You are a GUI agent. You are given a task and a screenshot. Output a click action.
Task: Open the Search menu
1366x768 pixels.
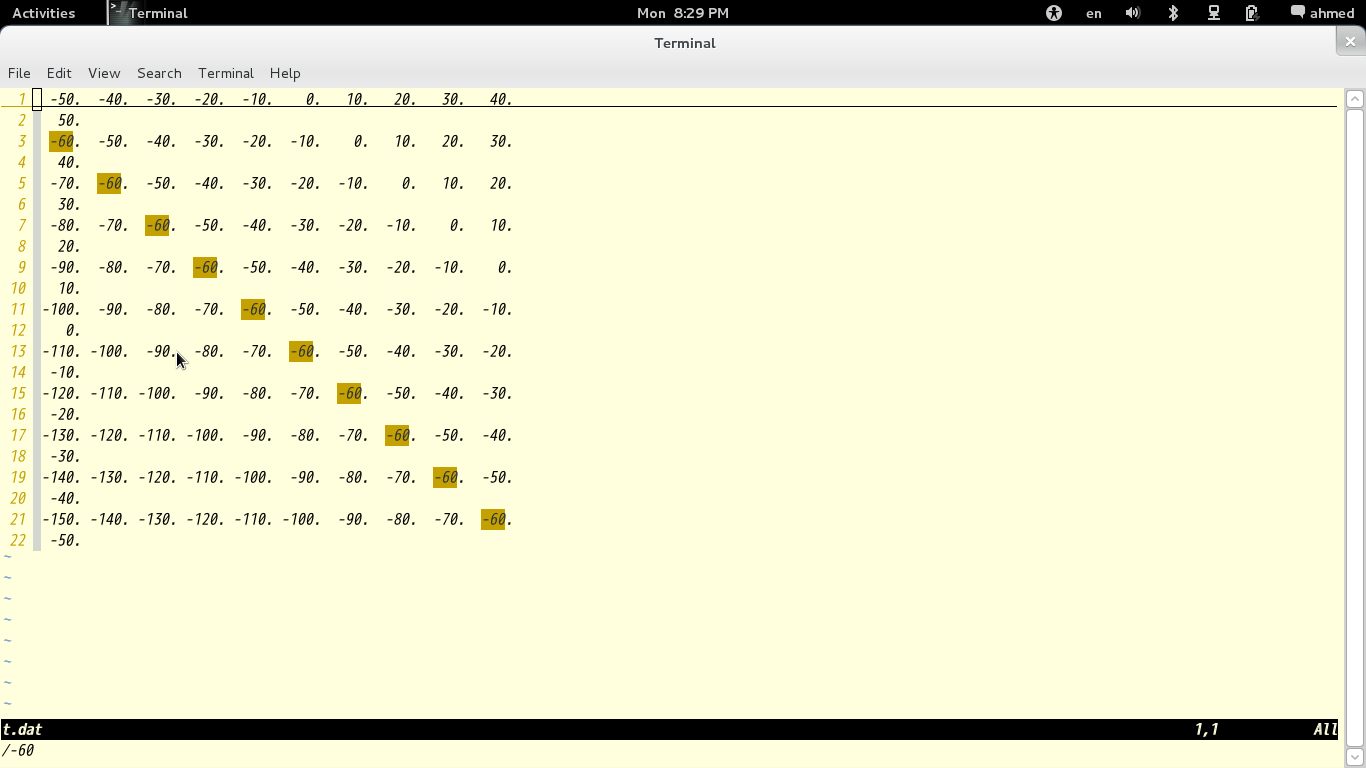click(x=159, y=73)
